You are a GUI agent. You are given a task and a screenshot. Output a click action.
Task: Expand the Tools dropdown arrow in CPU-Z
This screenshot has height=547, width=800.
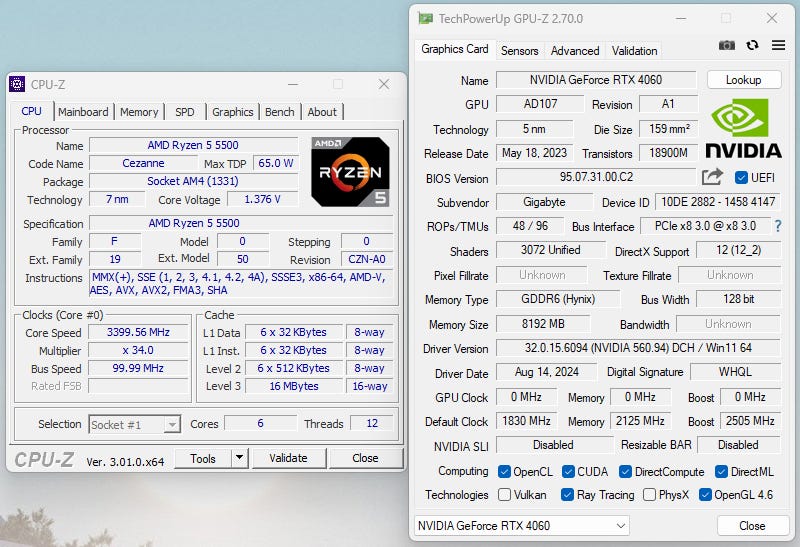tap(239, 458)
